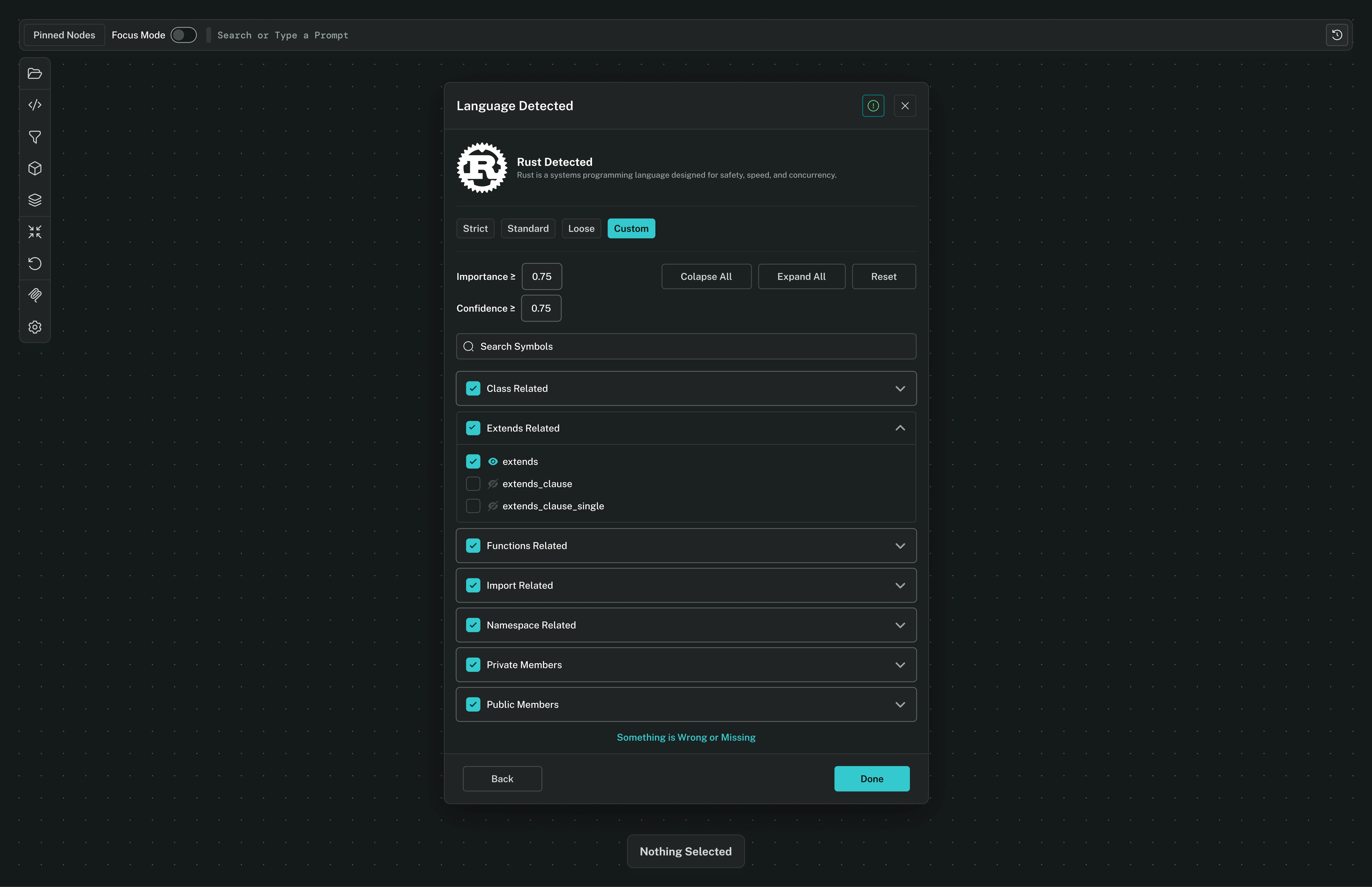Click the Colapse All button
1372x887 pixels.
(706, 276)
